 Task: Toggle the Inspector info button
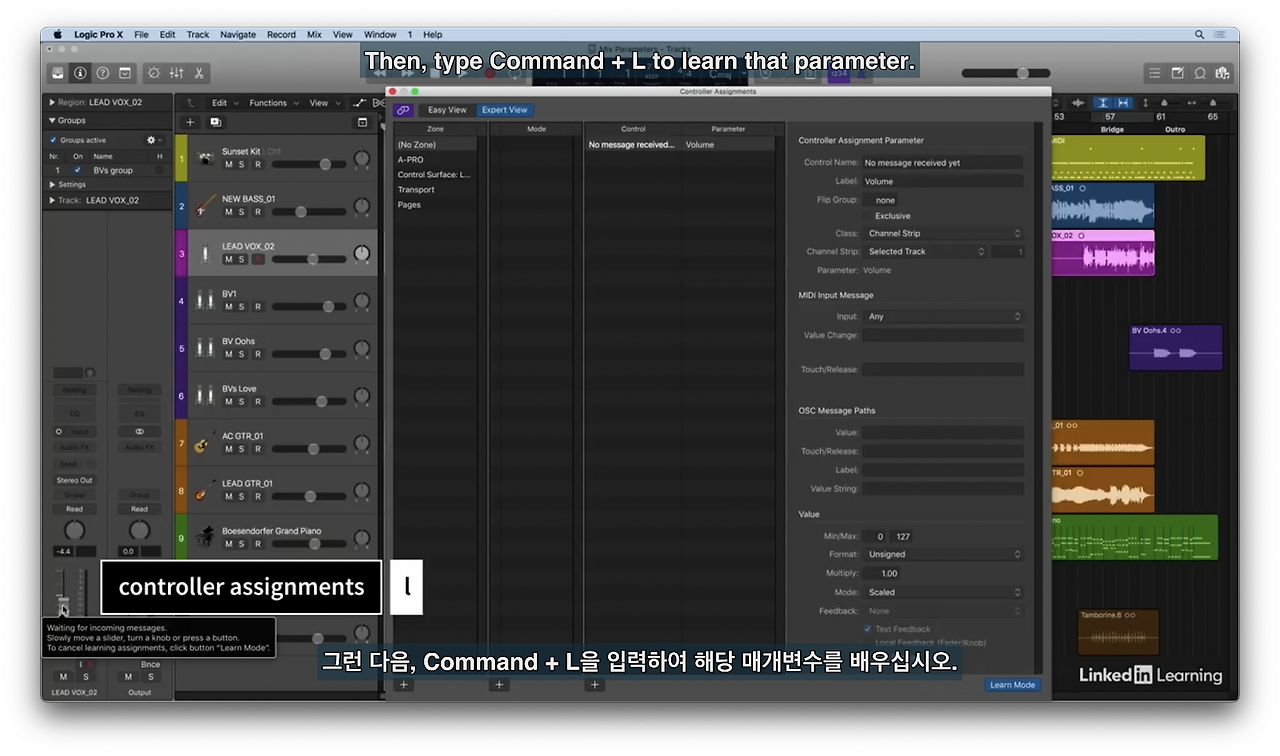pyautogui.click(x=81, y=73)
